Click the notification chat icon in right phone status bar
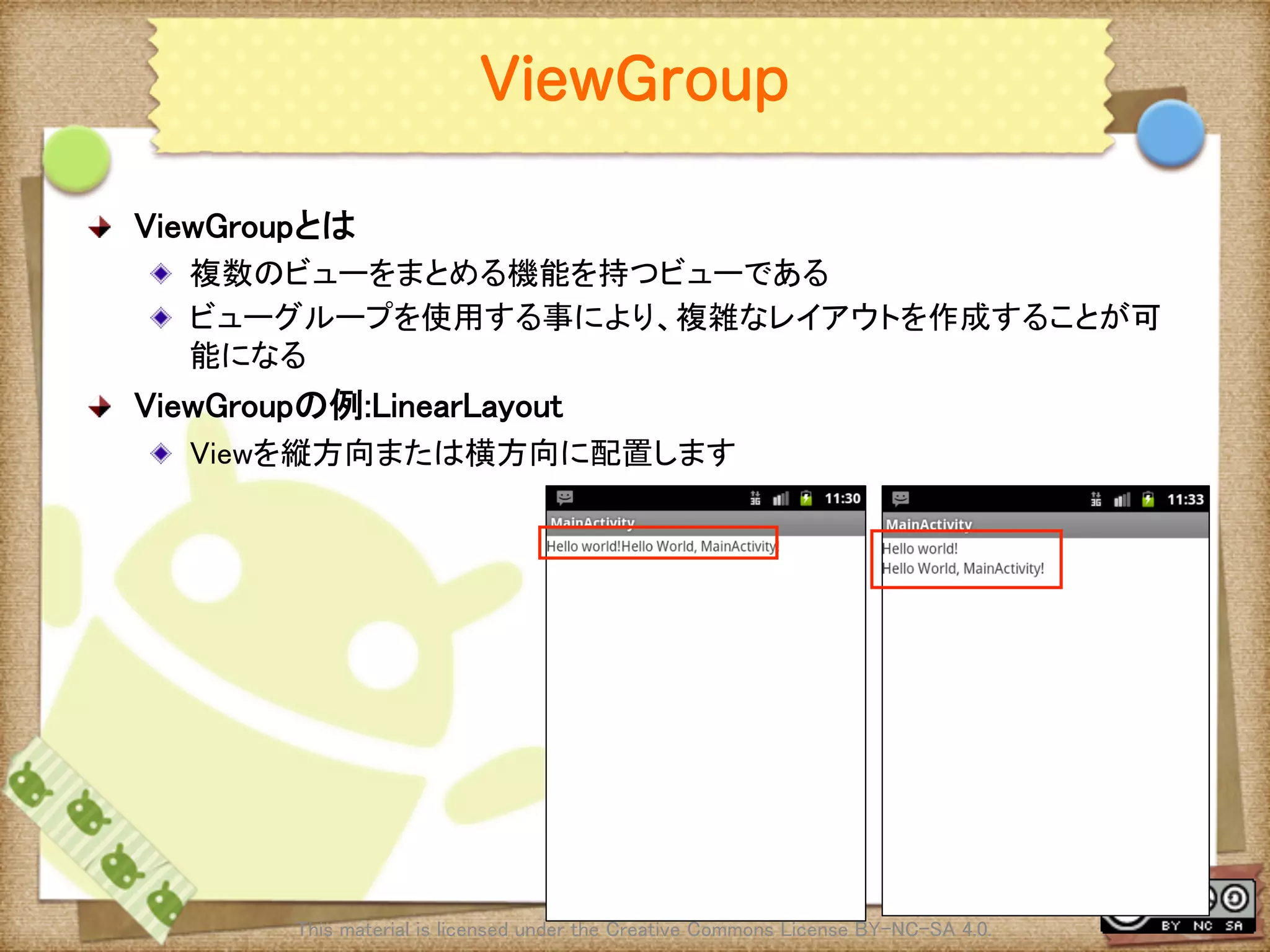 pyautogui.click(x=900, y=498)
